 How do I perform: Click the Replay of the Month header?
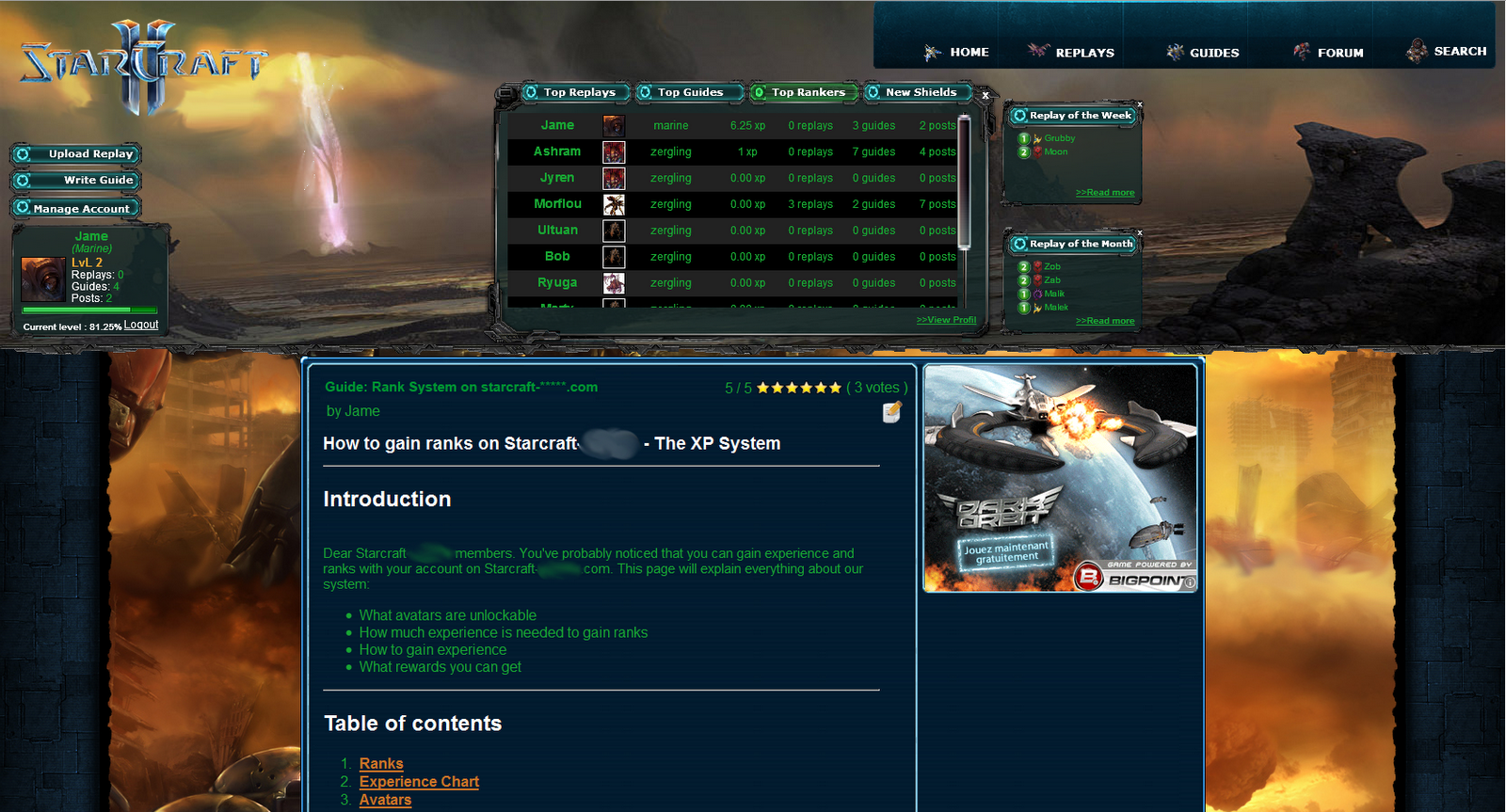click(1073, 244)
